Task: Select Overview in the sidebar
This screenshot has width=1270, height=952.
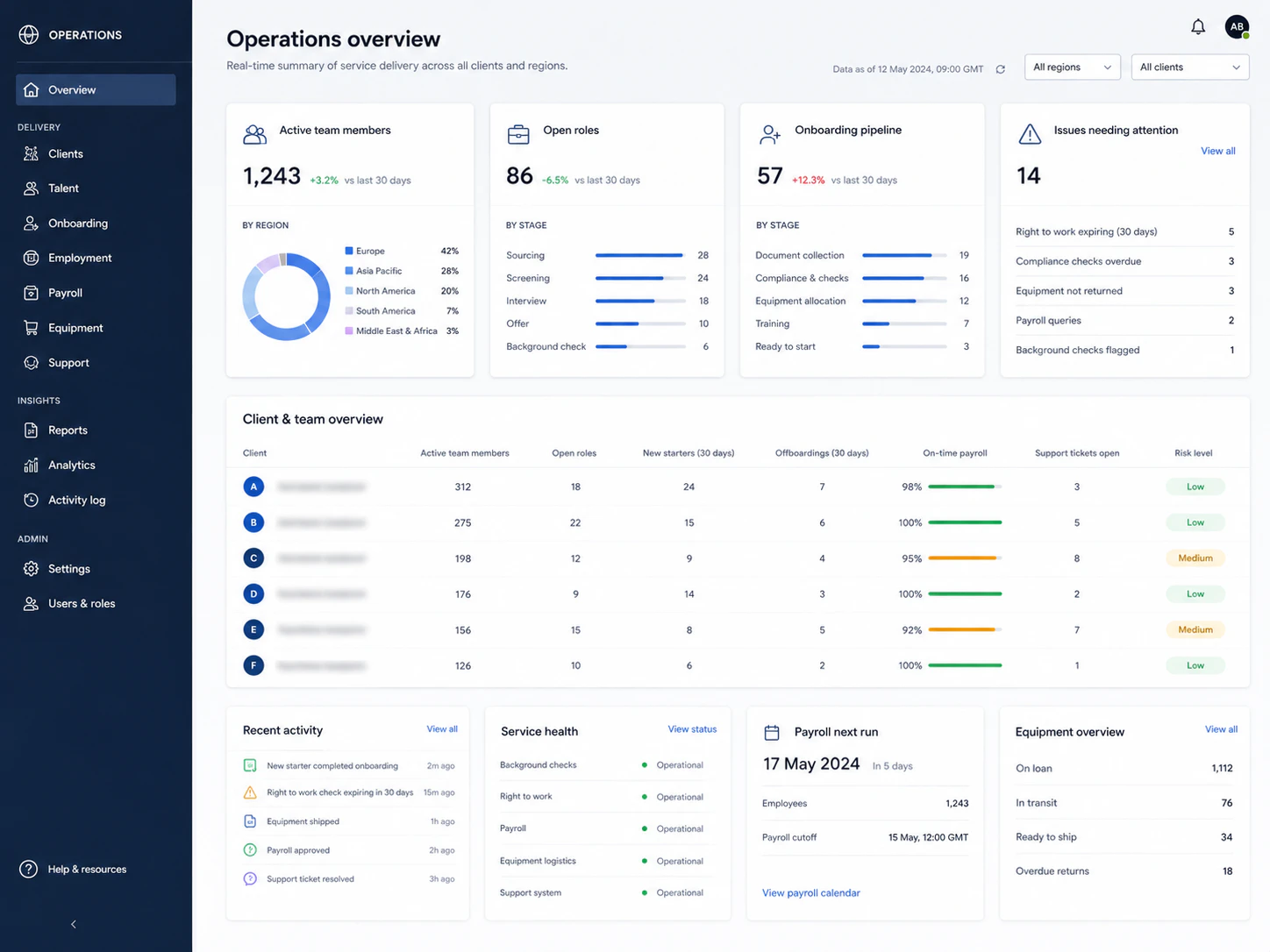Action: [x=96, y=89]
